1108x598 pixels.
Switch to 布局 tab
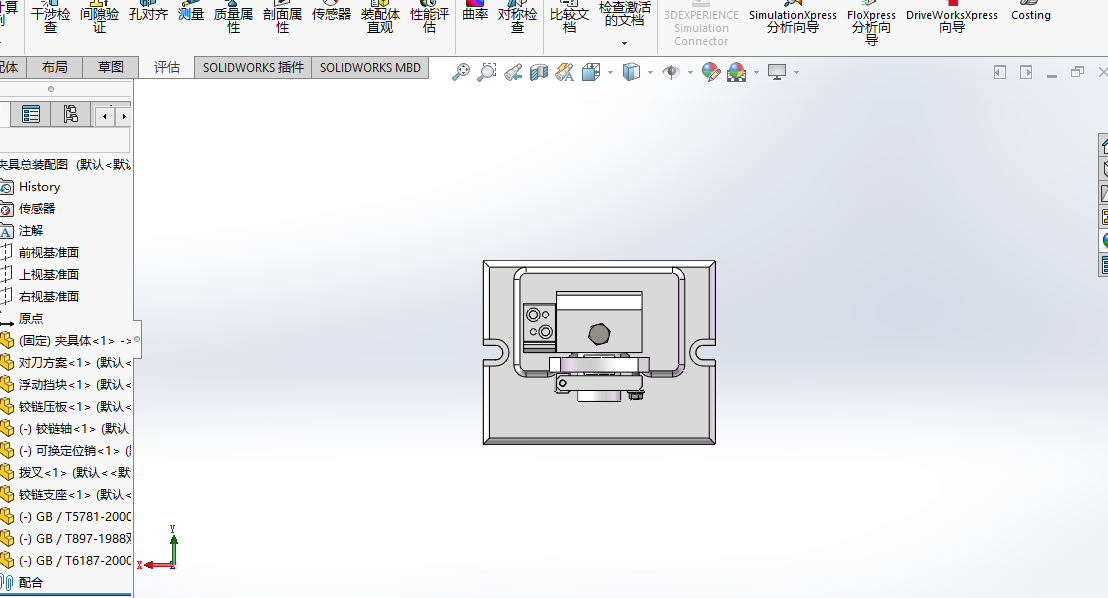tap(54, 67)
